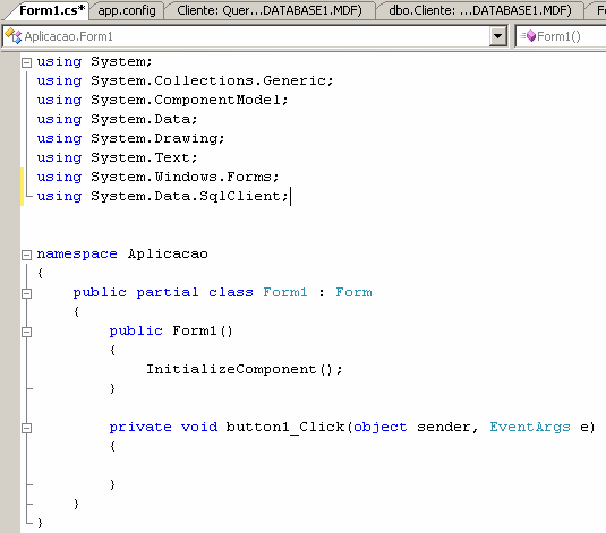This screenshot has width=606, height=533.
Task: Open the Aplicacao.Form1 class dropdown arrow
Action: pos(498,36)
